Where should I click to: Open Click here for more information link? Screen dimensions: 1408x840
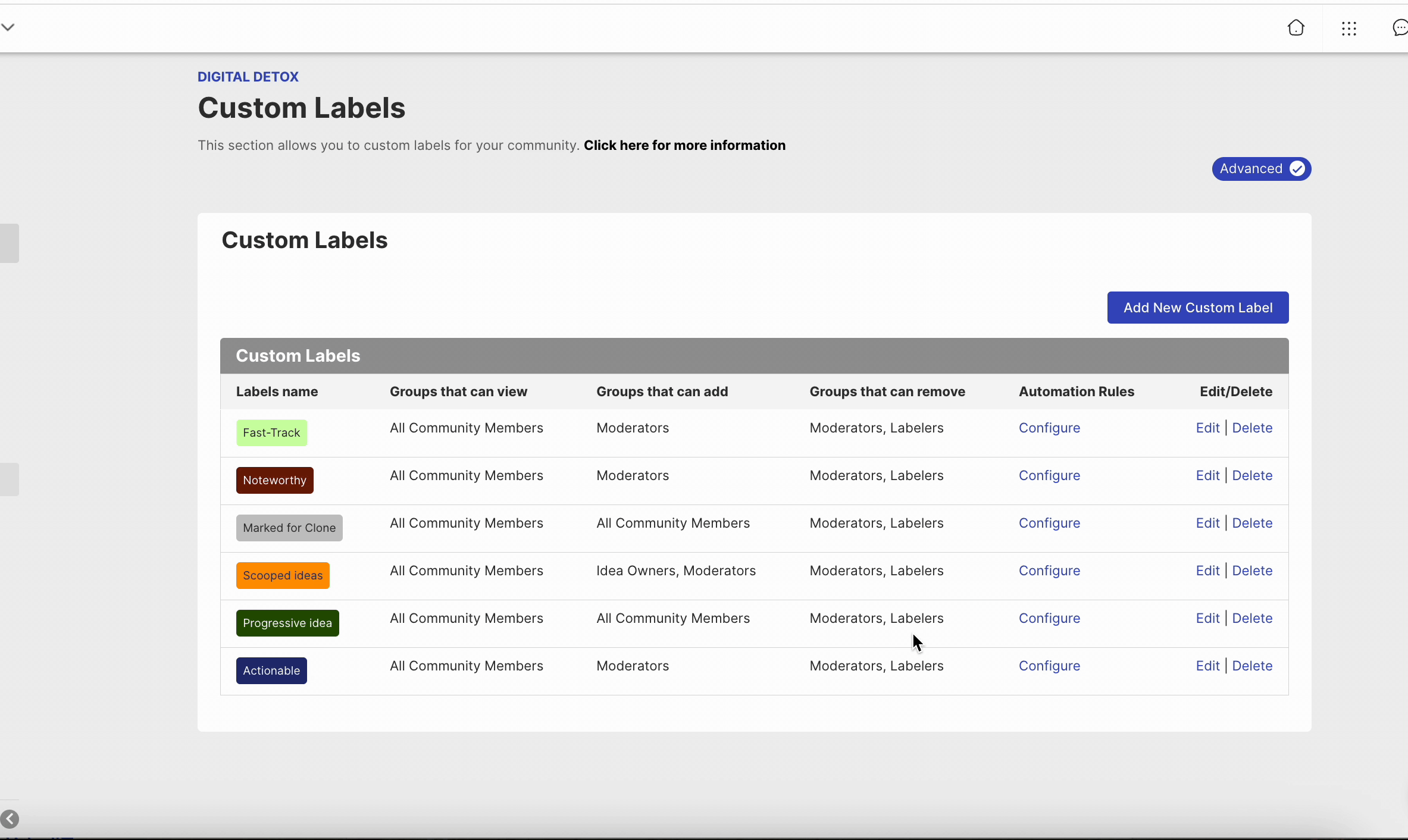(684, 145)
